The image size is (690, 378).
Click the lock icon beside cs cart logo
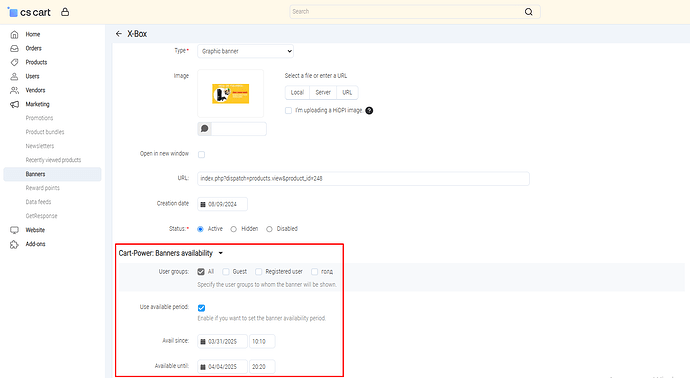[x=65, y=12]
